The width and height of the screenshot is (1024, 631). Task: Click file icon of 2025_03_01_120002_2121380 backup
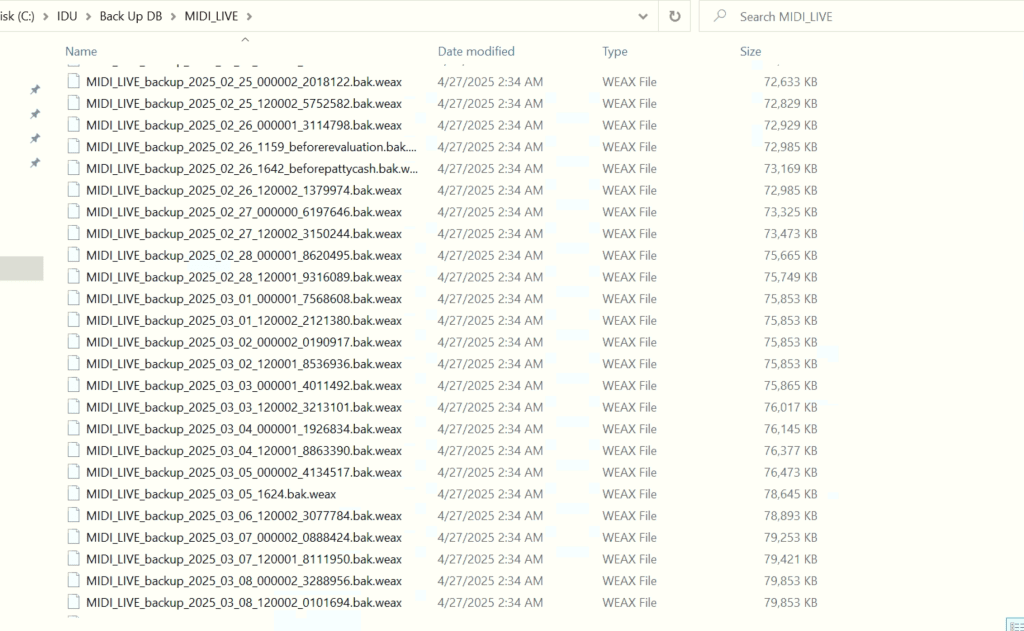click(74, 320)
